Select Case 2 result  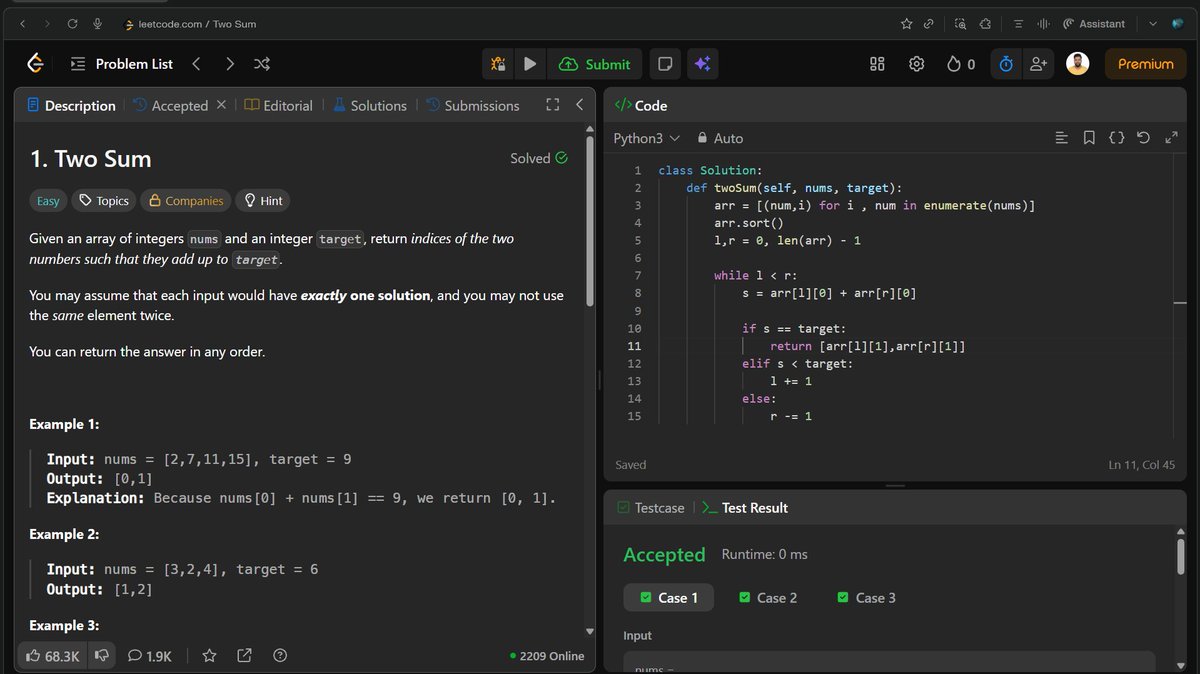(768, 598)
